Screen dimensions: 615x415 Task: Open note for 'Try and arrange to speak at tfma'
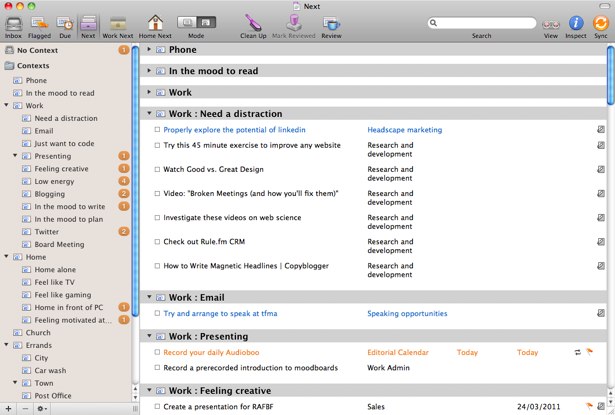pos(600,313)
